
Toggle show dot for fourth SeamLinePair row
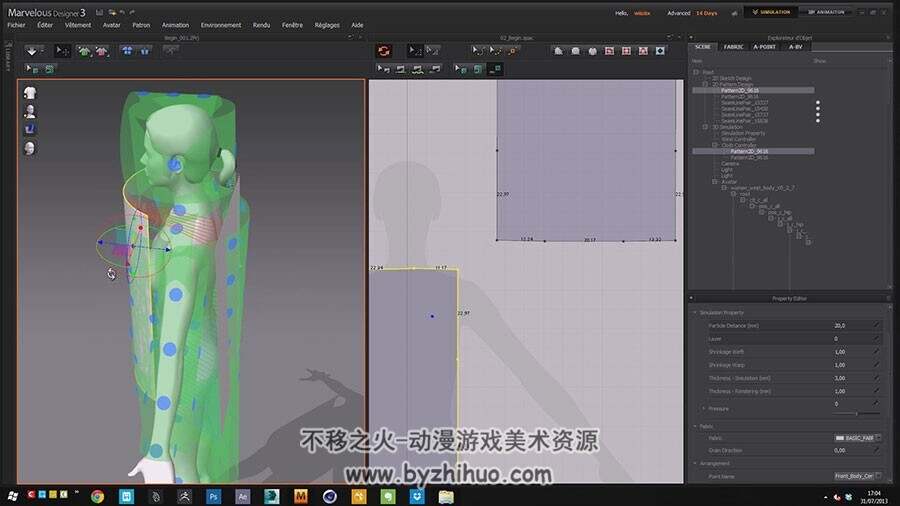[818, 121]
